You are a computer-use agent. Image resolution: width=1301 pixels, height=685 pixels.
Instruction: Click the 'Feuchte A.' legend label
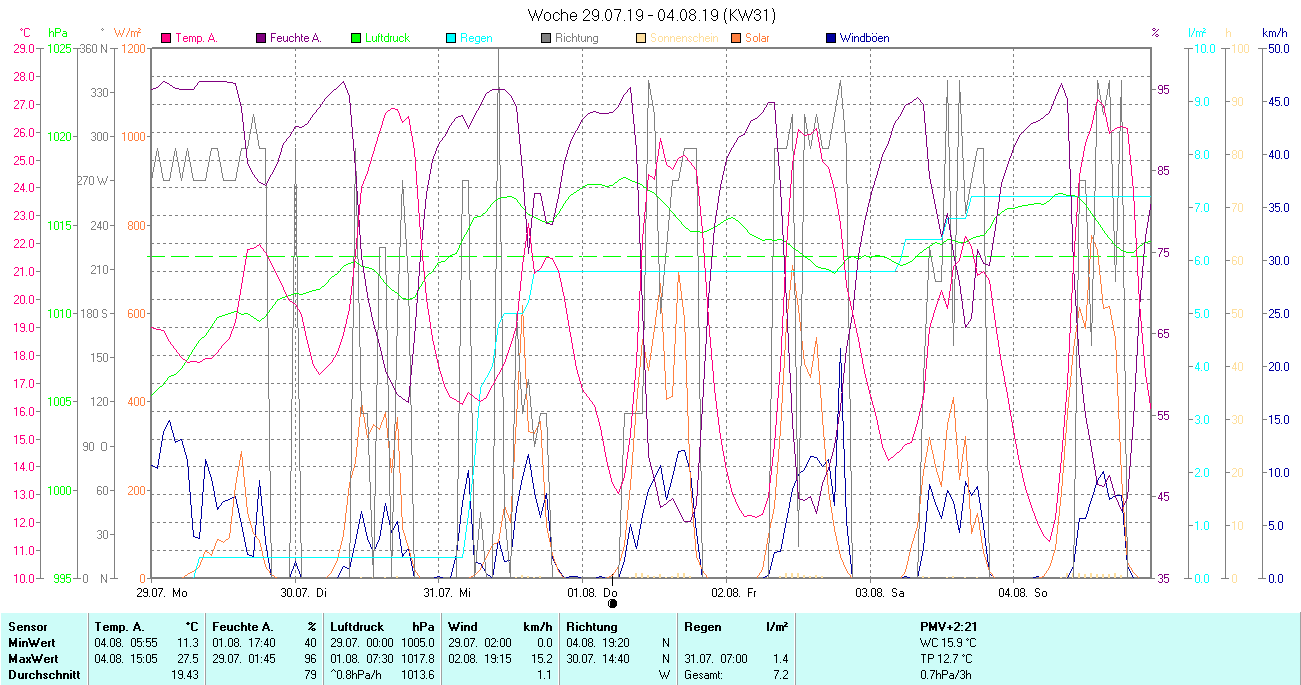click(296, 38)
